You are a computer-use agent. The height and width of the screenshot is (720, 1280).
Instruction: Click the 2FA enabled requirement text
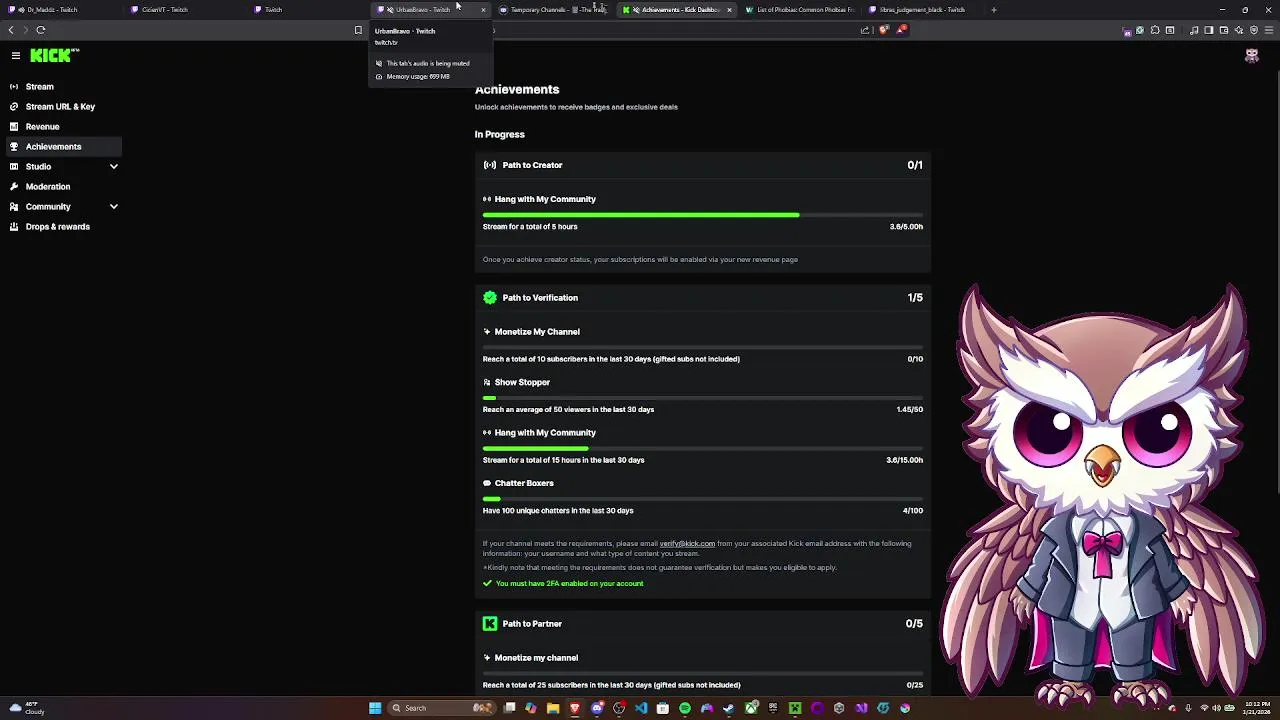(x=569, y=584)
